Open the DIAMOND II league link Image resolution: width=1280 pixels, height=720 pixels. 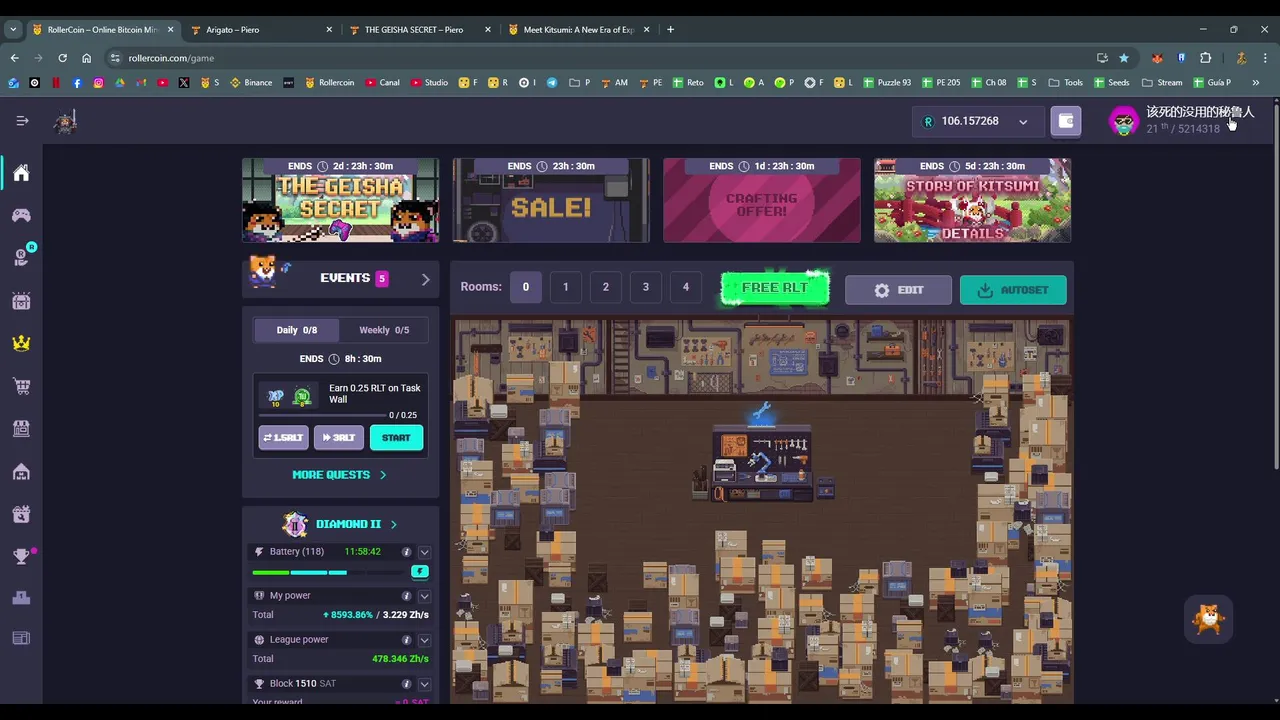click(356, 524)
